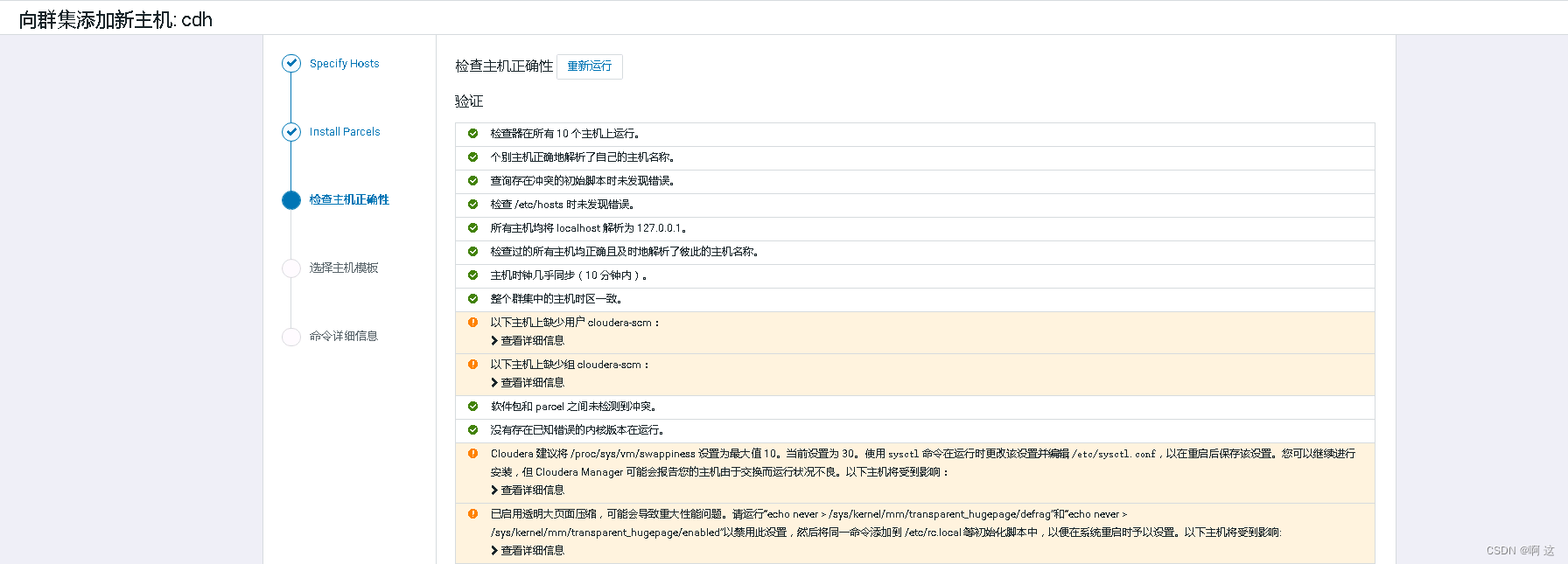The image size is (1568, 564).
Task: Click the swappiness recommendation message text
Action: (923, 463)
